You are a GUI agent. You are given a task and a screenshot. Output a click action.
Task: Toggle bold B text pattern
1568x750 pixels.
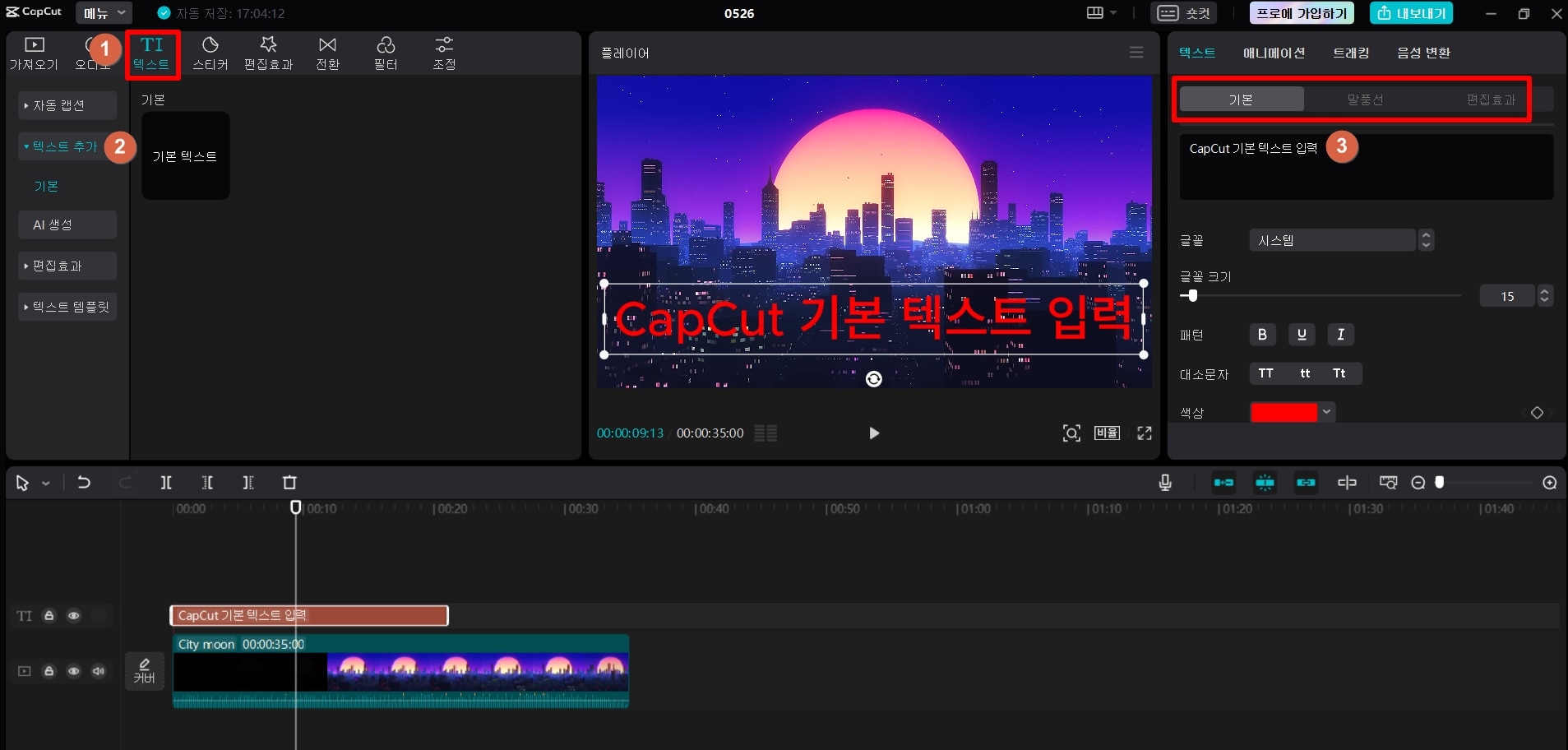(x=1262, y=335)
